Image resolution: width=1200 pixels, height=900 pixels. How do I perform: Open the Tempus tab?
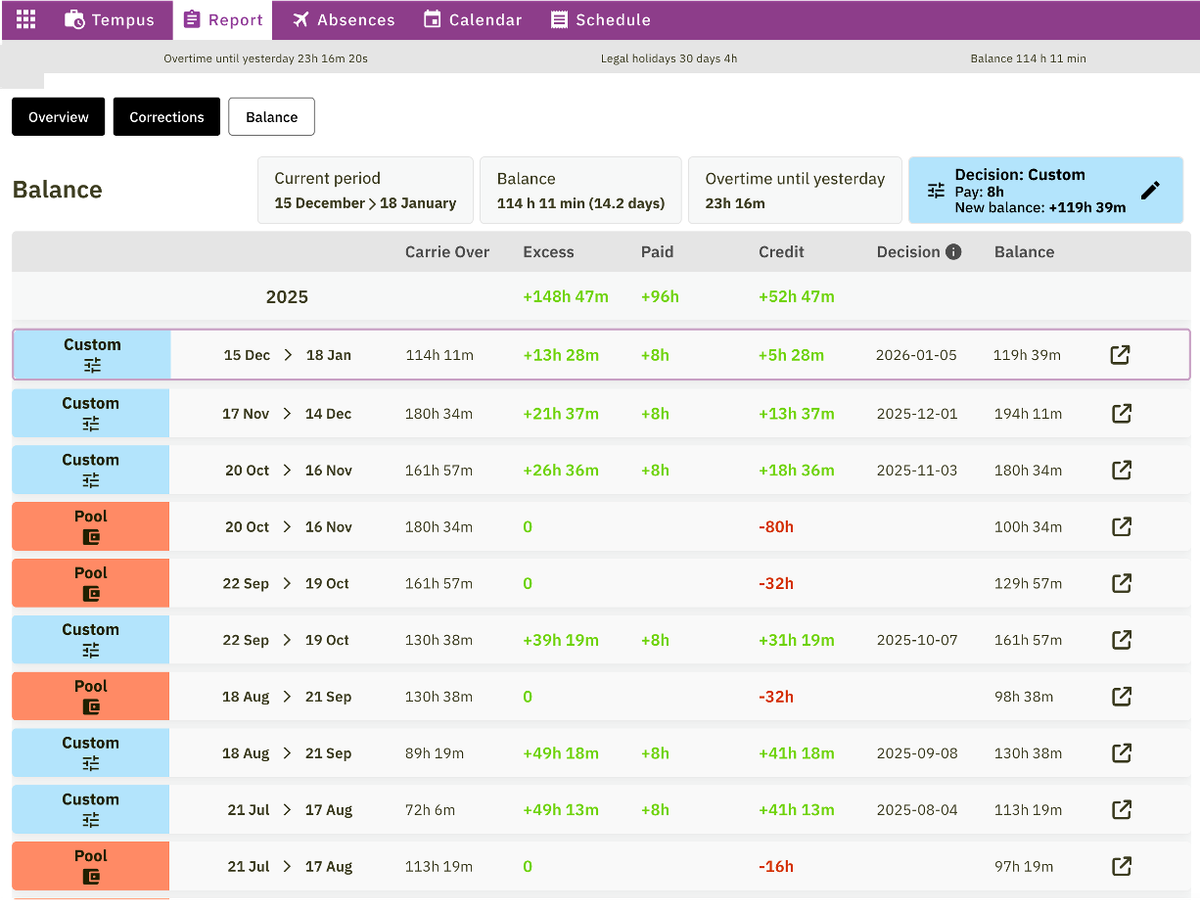point(109,20)
